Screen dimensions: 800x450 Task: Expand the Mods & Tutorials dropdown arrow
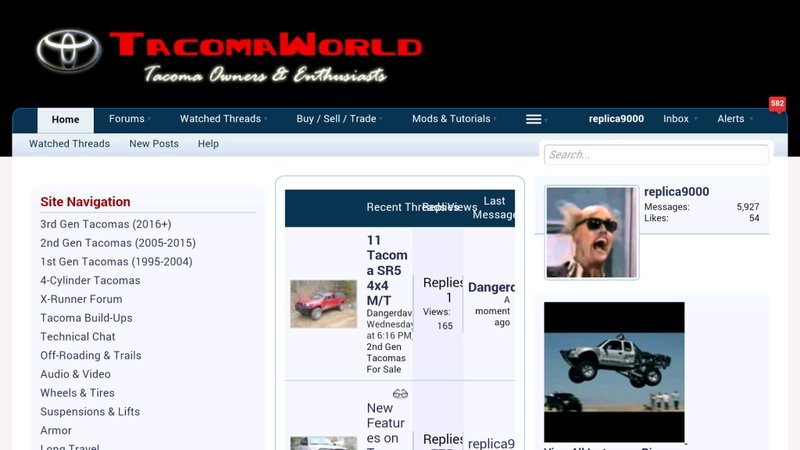pos(495,119)
